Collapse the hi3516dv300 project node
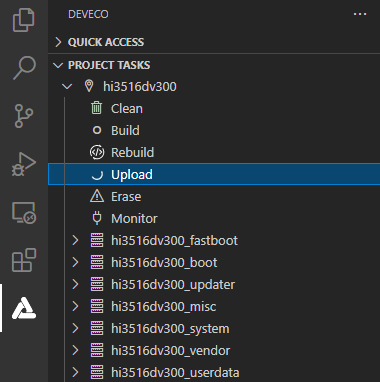The width and height of the screenshot is (380, 382). click(x=67, y=87)
